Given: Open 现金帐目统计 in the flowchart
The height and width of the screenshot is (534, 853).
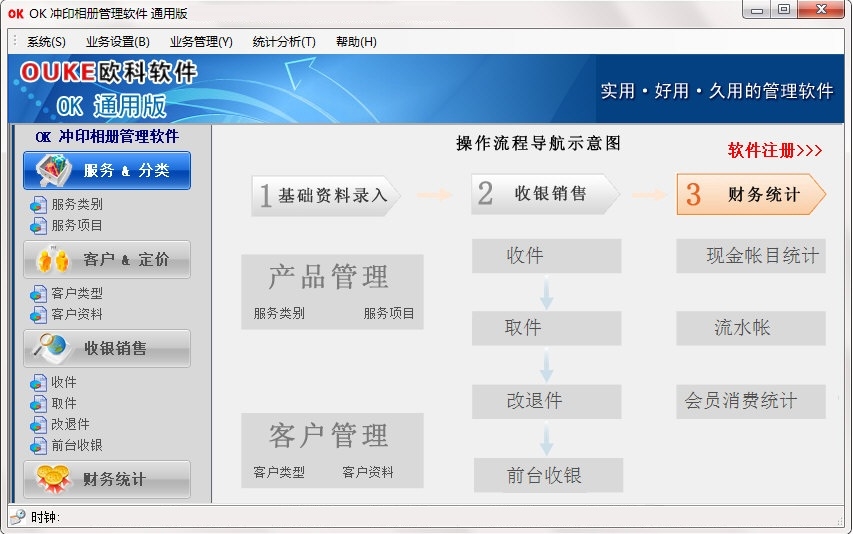Looking at the screenshot, I should point(751,256).
